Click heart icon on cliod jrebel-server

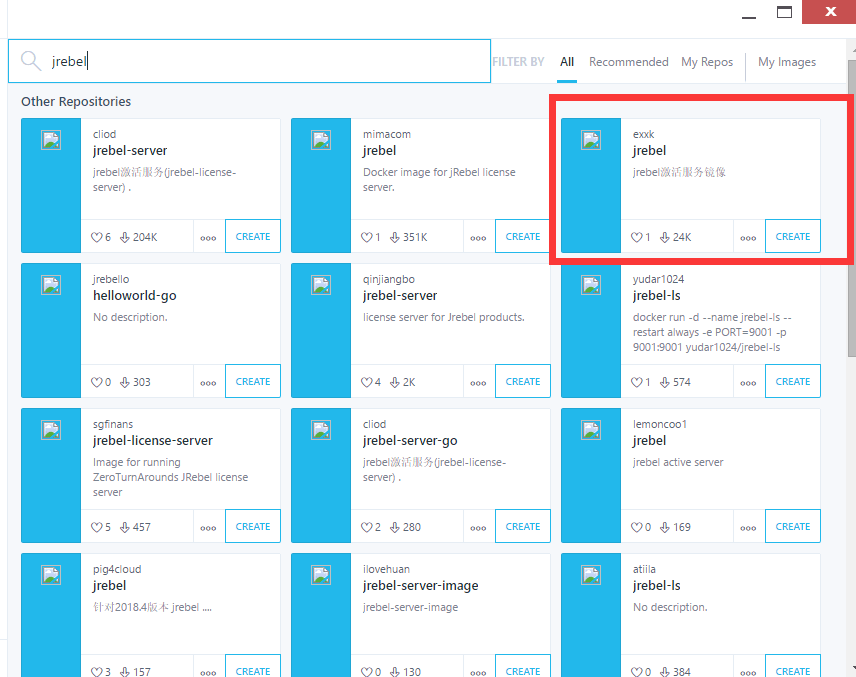pyautogui.click(x=97, y=237)
